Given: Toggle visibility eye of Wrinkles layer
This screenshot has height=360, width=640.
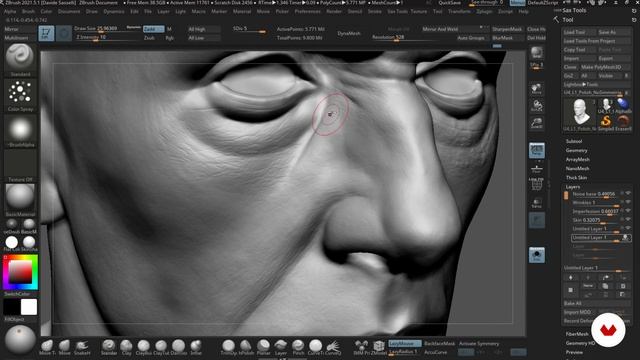Looking at the screenshot, I should (628, 202).
